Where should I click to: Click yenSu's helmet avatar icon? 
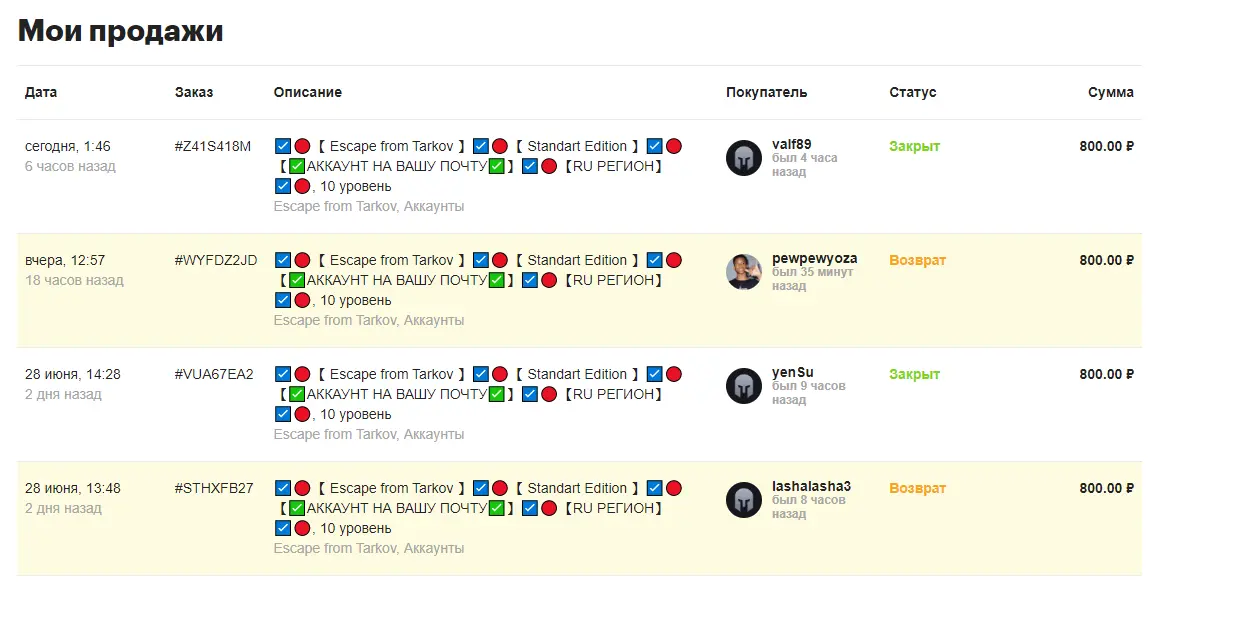pos(744,386)
